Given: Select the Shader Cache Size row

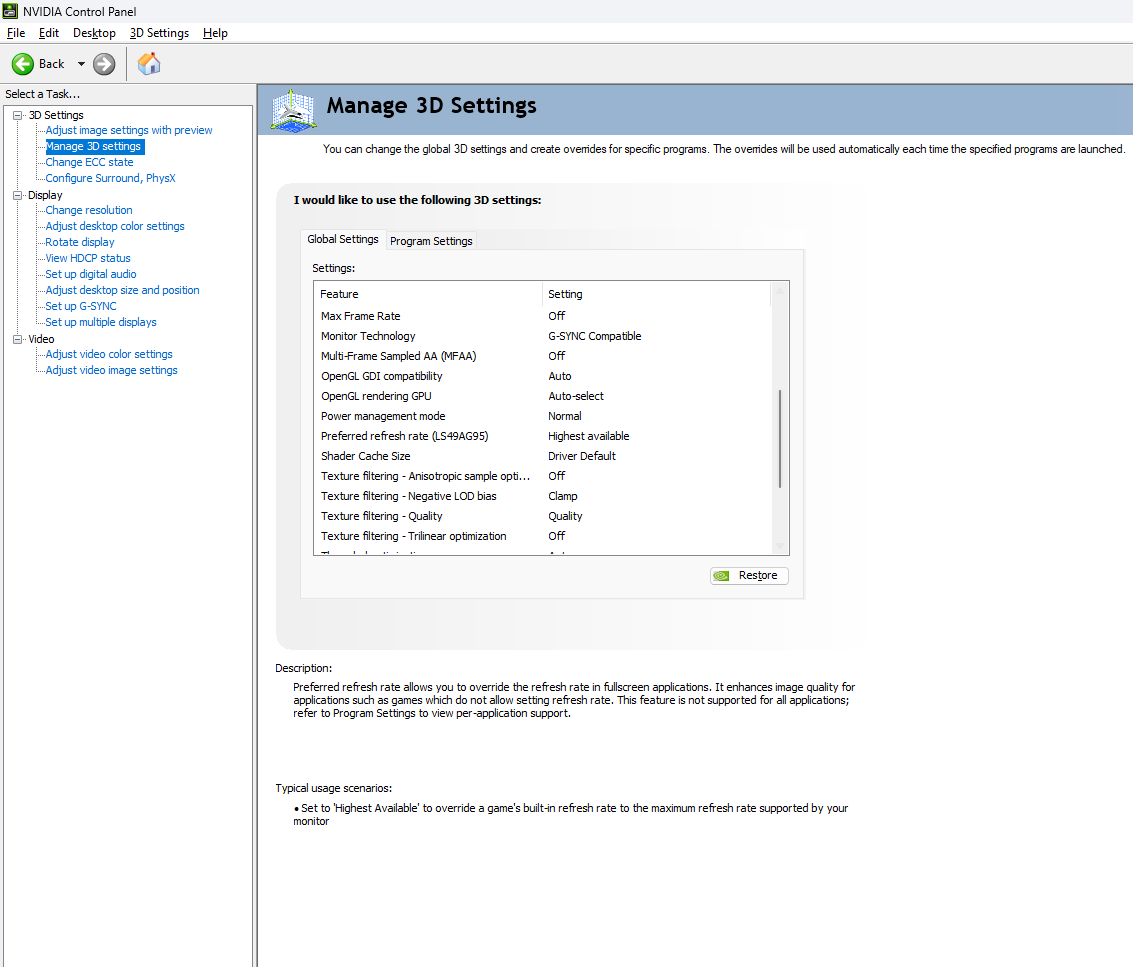Looking at the screenshot, I should click(x=543, y=456).
